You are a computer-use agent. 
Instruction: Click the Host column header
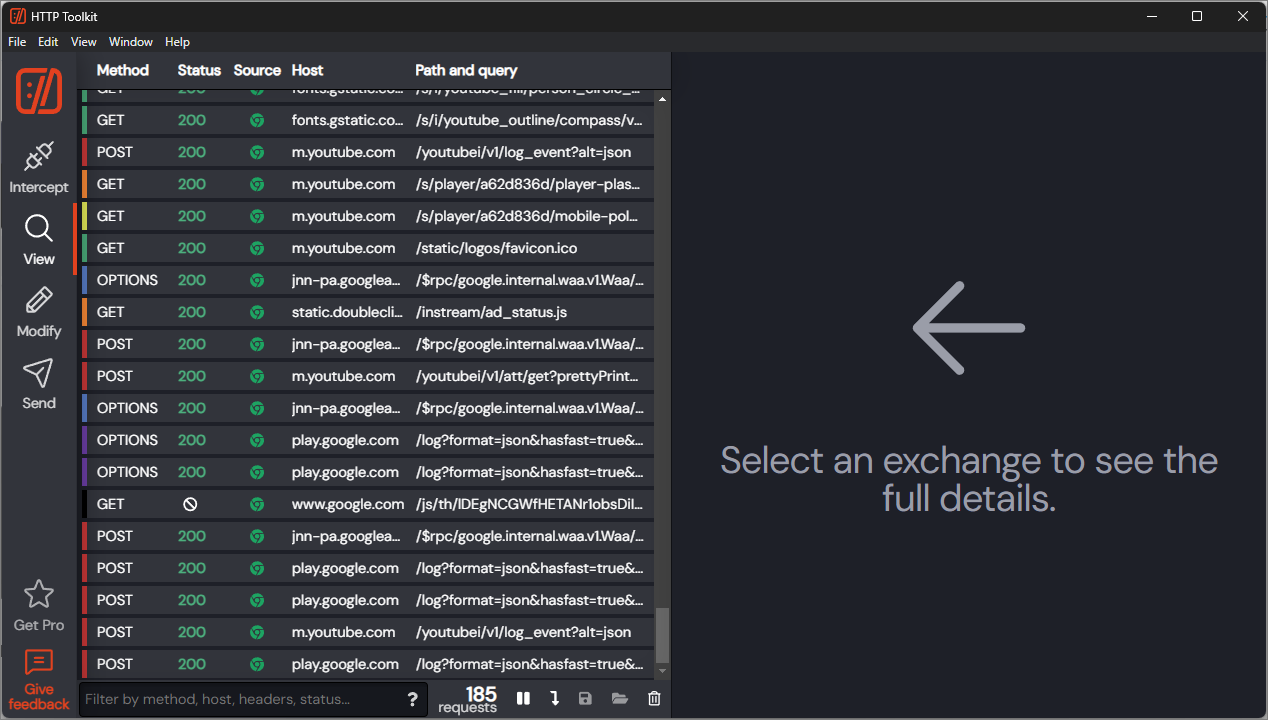(x=307, y=70)
